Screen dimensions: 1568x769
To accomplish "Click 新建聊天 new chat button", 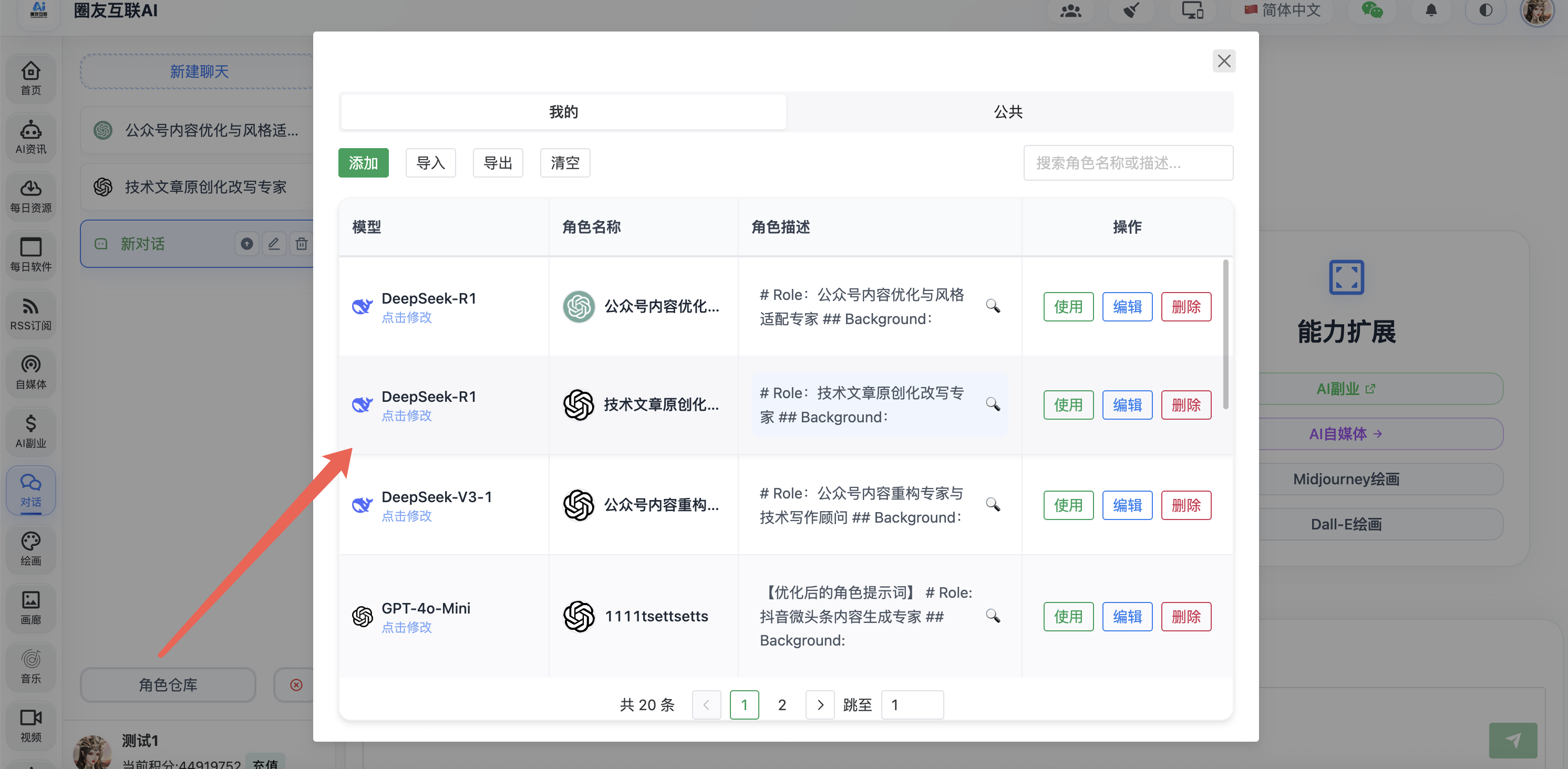I will coord(199,72).
